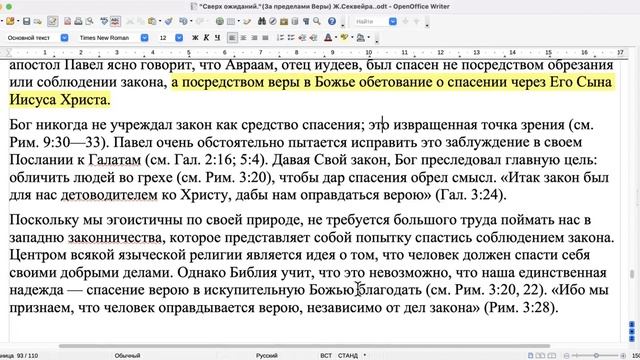Toggle the AutoSpellcheck ABC icon
The image size is (640, 360).
tap(115, 21)
